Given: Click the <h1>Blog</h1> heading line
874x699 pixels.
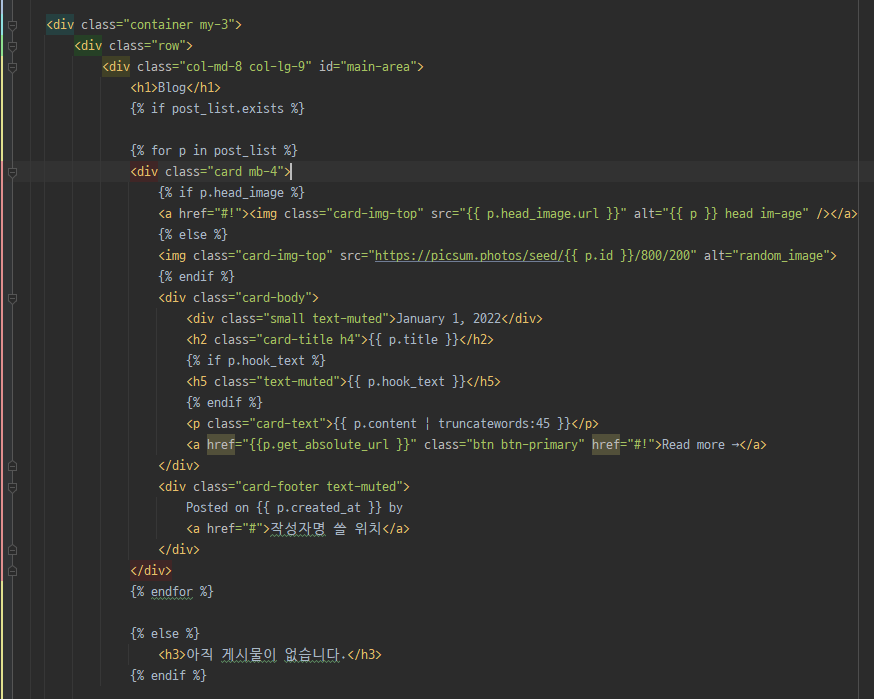Looking at the screenshot, I should coord(176,88).
